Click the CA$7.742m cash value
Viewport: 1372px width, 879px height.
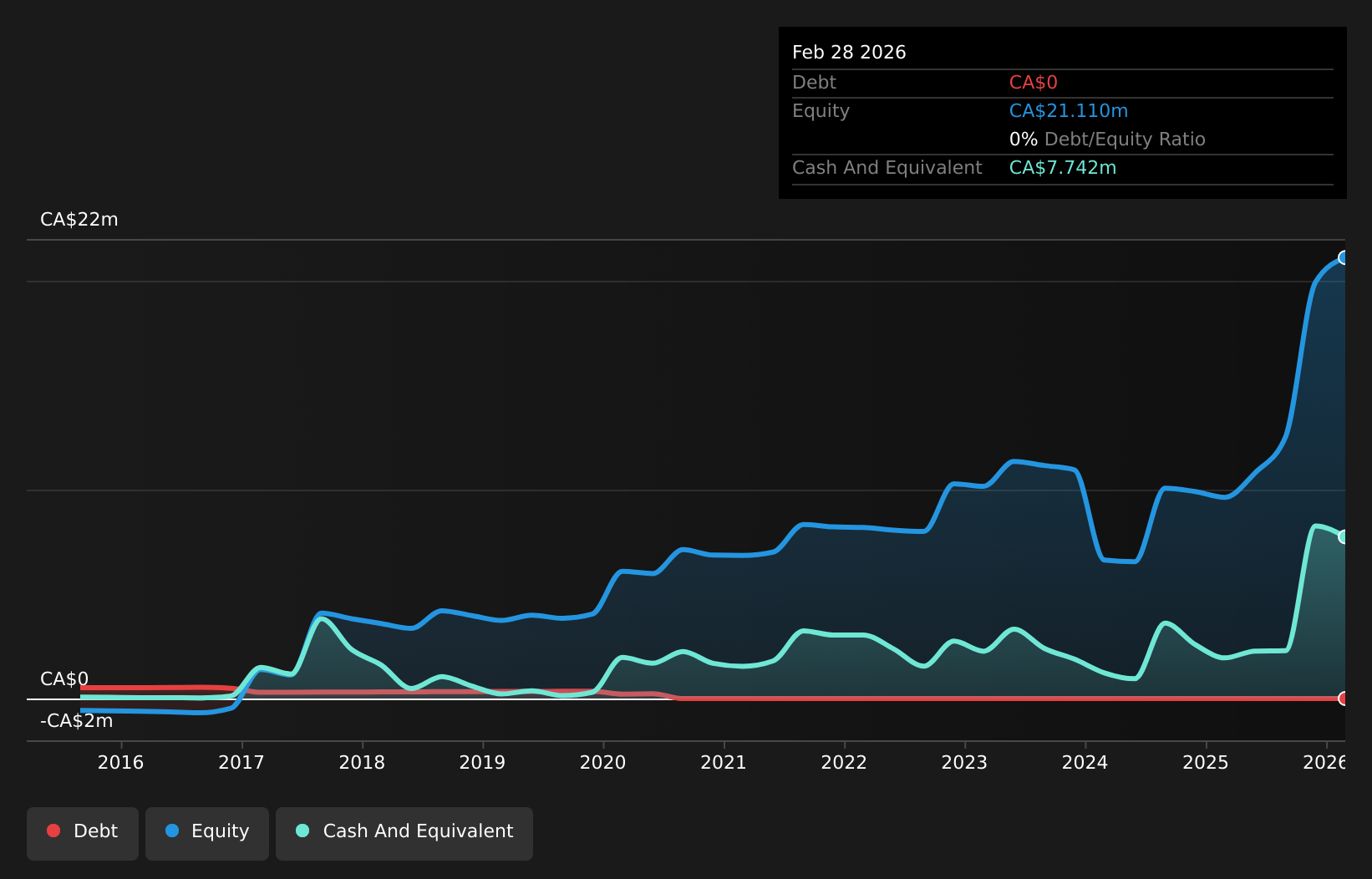coord(1063,168)
